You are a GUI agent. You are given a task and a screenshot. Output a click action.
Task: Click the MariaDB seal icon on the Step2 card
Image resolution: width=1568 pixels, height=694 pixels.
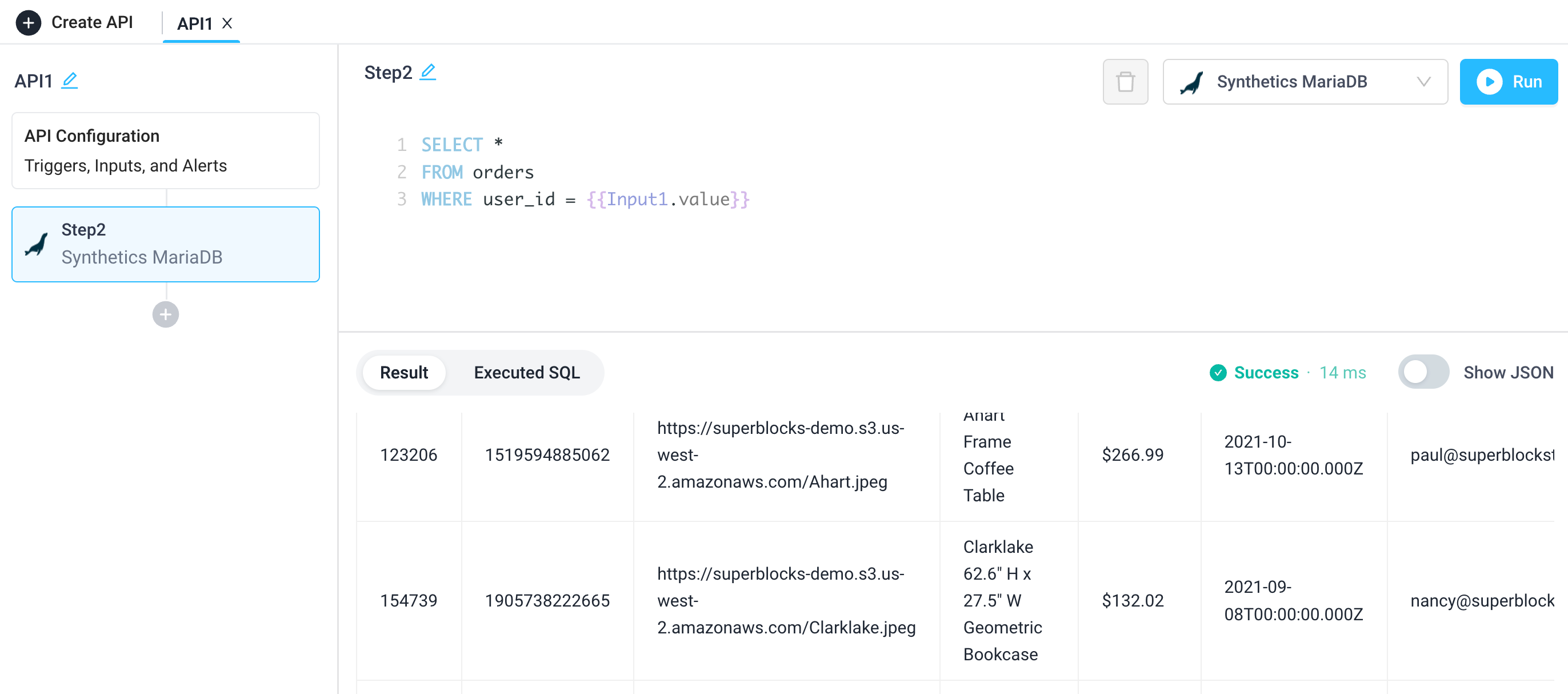36,244
